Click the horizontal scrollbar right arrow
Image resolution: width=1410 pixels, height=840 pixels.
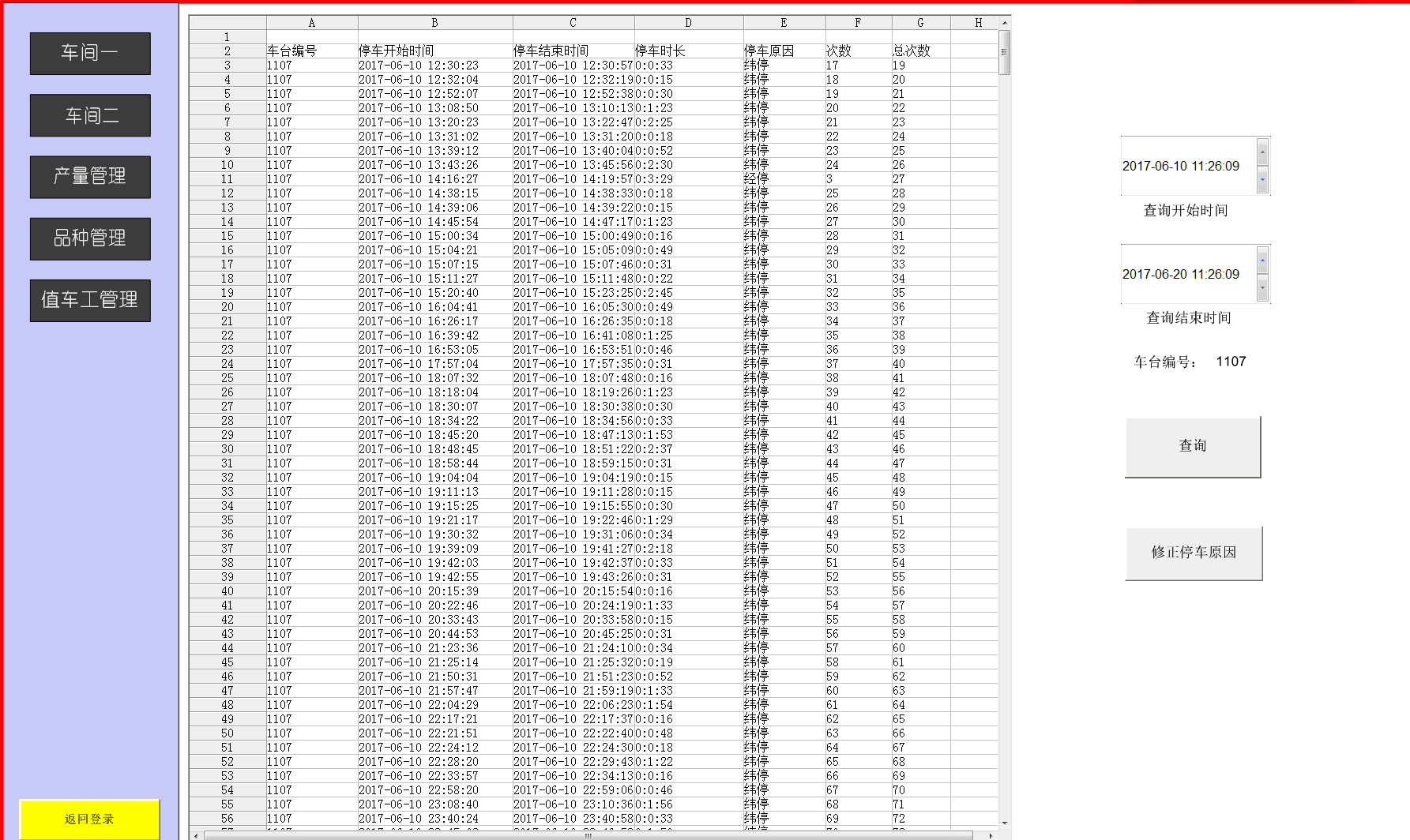pos(991,835)
